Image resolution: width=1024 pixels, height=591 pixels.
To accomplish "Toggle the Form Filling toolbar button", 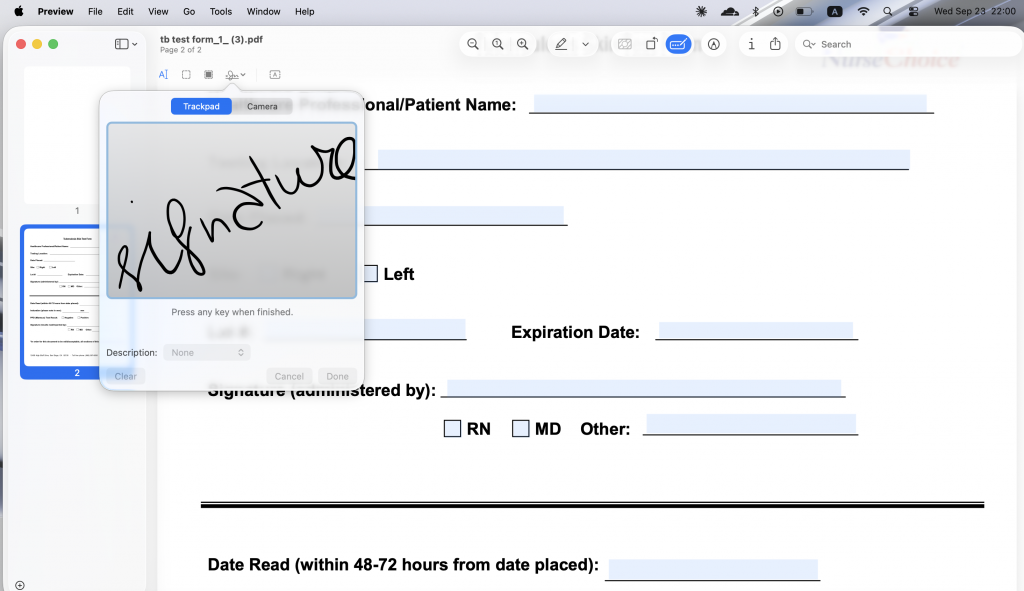I will click(679, 44).
